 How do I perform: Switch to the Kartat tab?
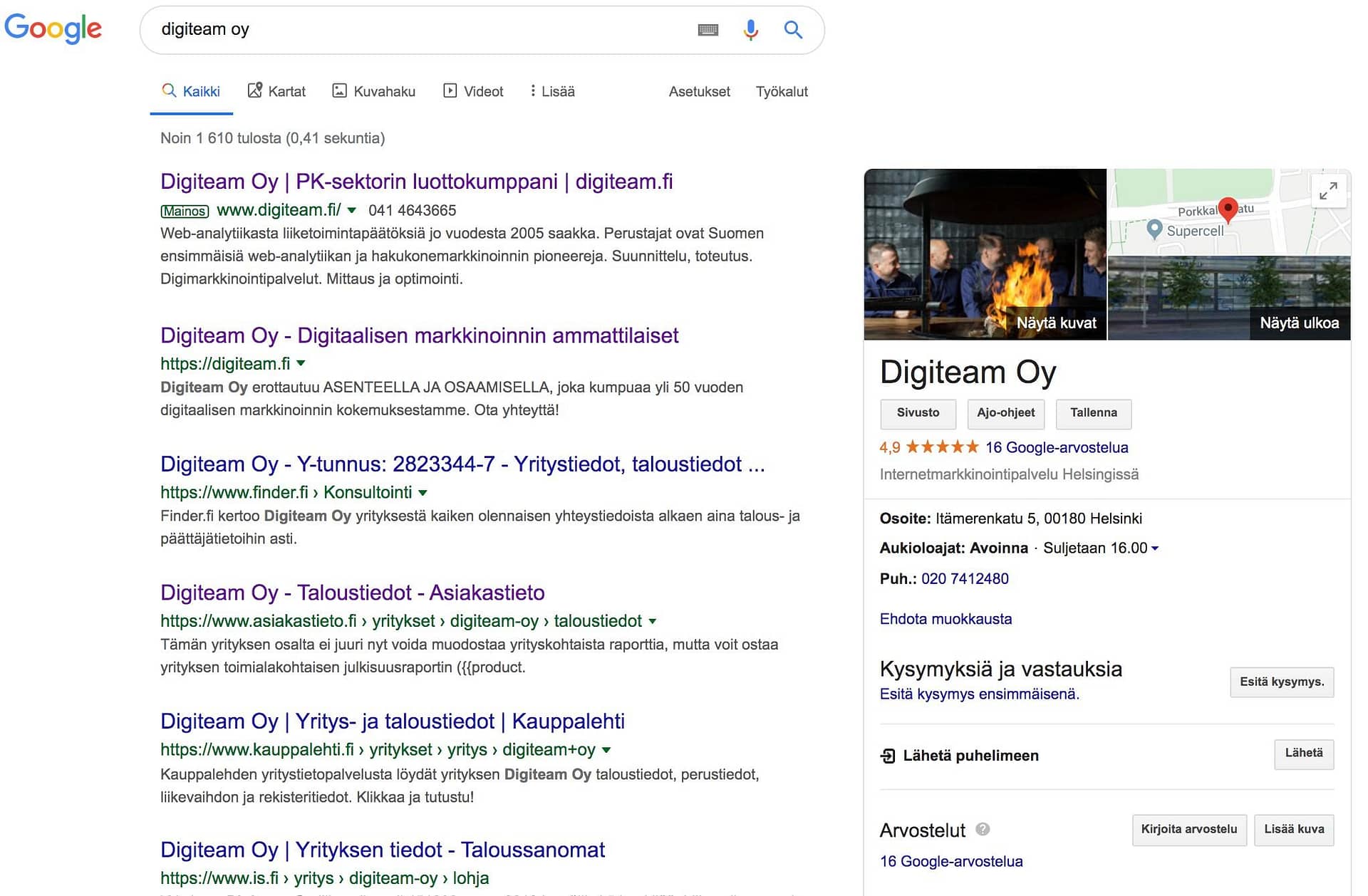tap(276, 91)
